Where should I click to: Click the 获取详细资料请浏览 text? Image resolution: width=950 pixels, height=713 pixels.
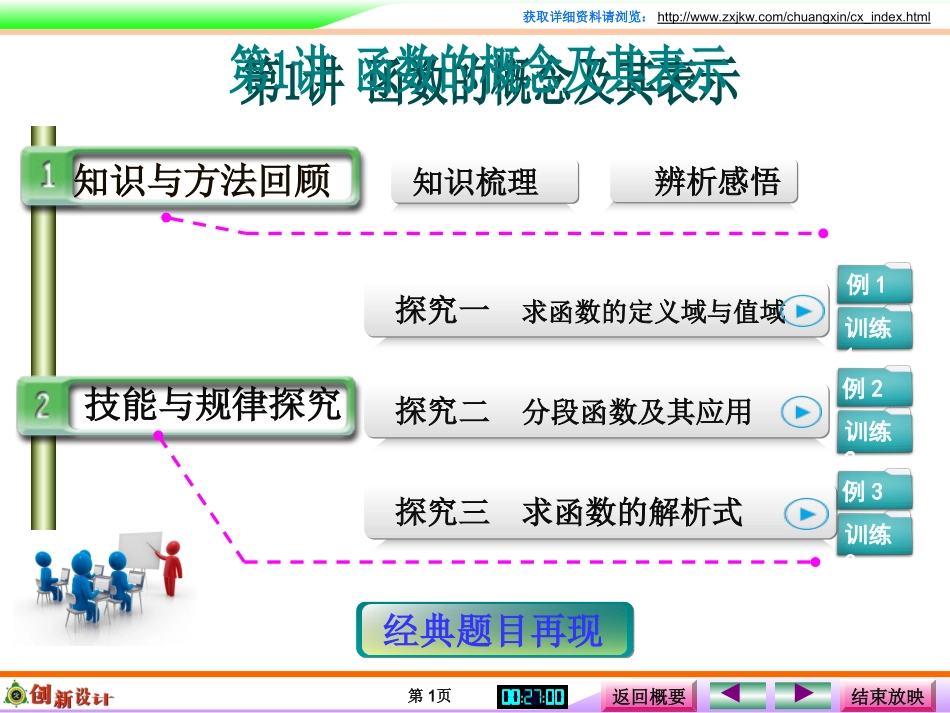584,17
